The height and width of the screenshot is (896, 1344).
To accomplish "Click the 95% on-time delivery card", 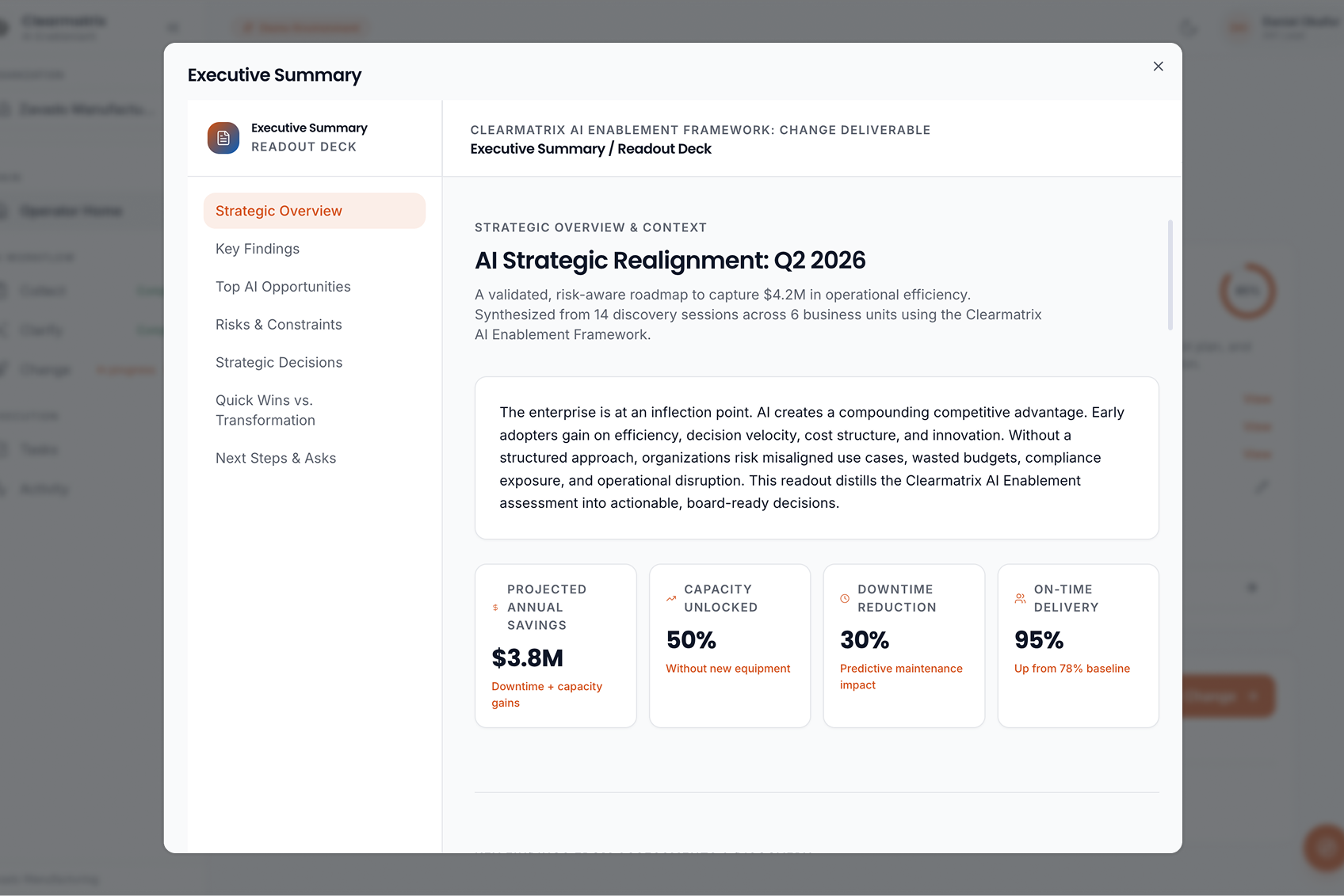I will [x=1079, y=646].
